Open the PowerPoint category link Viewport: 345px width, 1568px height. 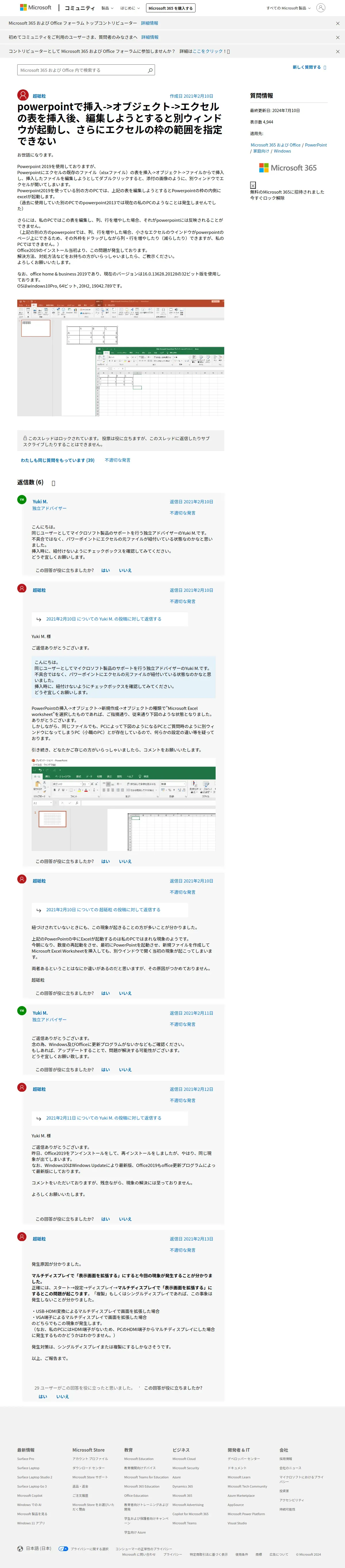(316, 145)
